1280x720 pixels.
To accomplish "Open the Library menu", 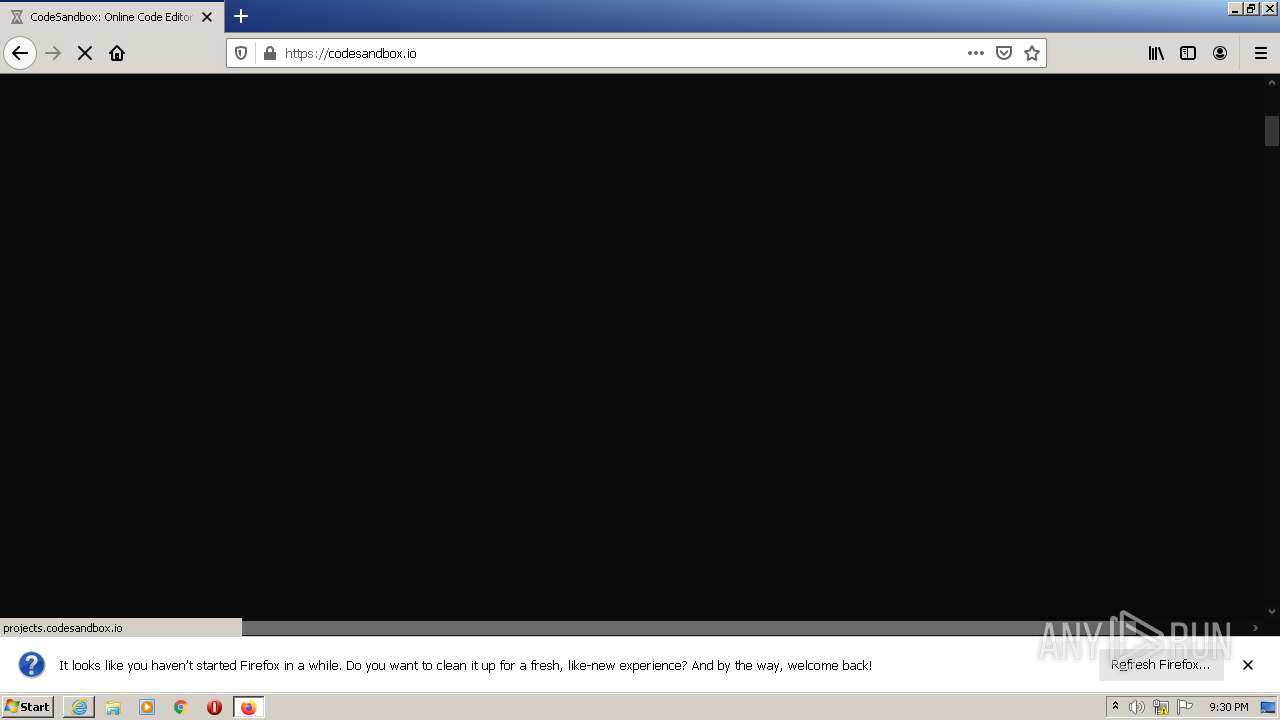I will point(1156,53).
